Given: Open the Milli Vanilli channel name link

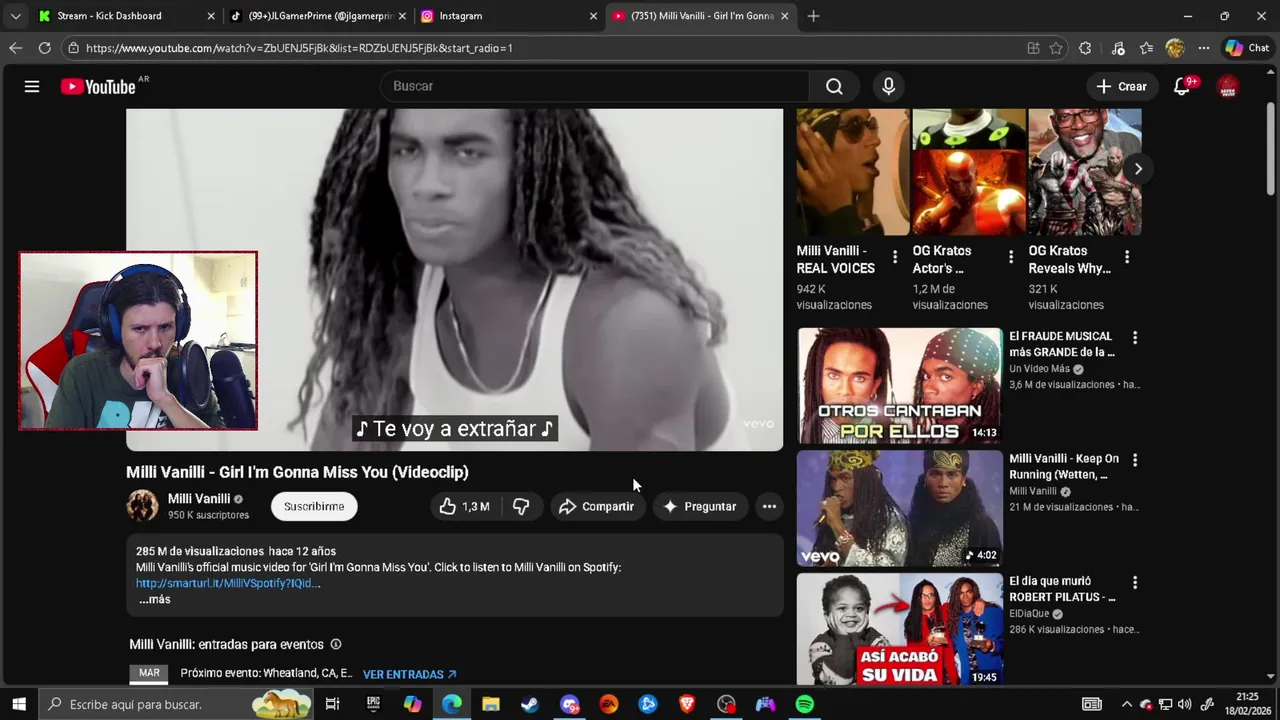Looking at the screenshot, I should coord(199,499).
